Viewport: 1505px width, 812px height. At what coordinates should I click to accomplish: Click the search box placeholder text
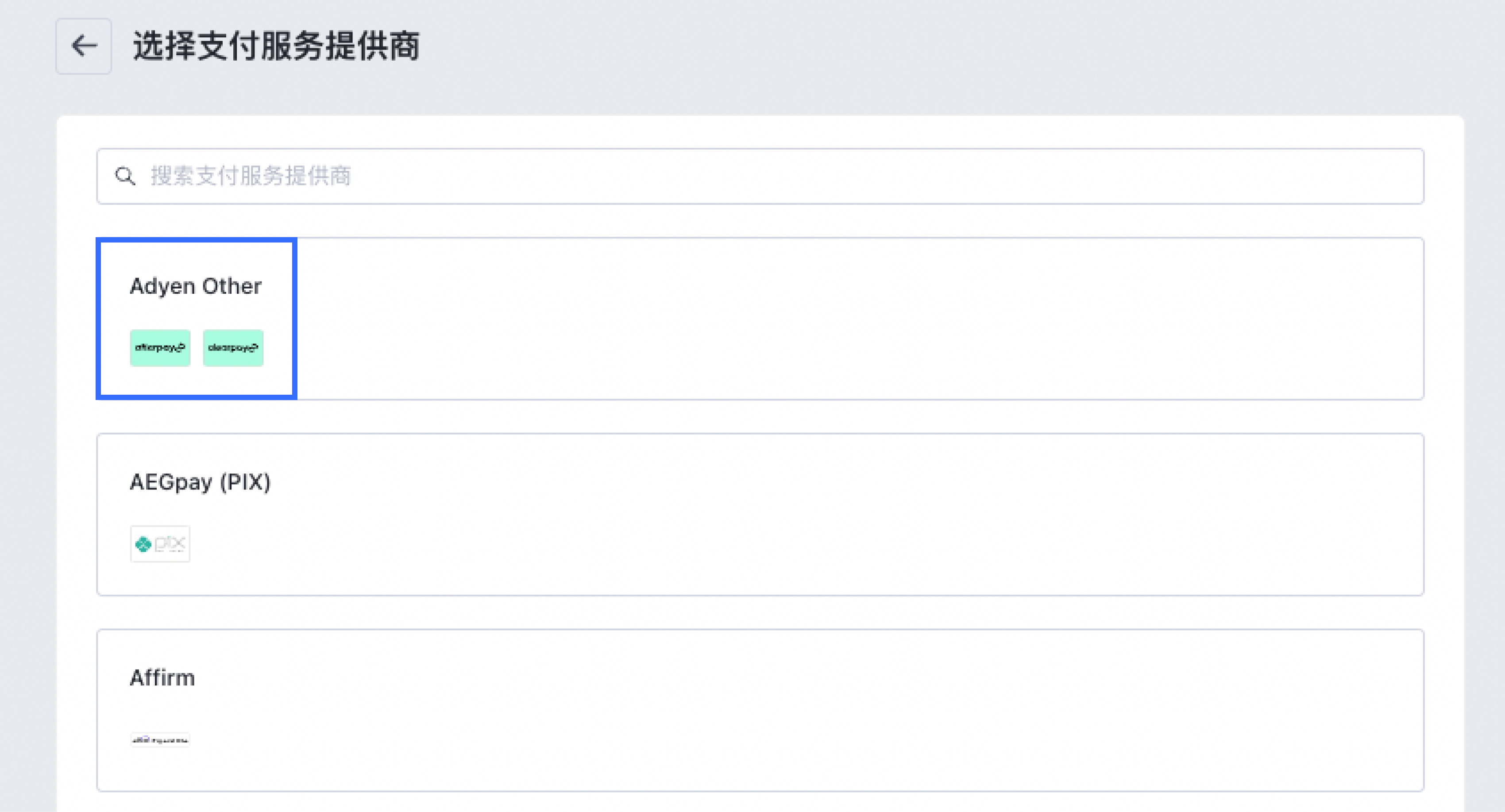251,176
